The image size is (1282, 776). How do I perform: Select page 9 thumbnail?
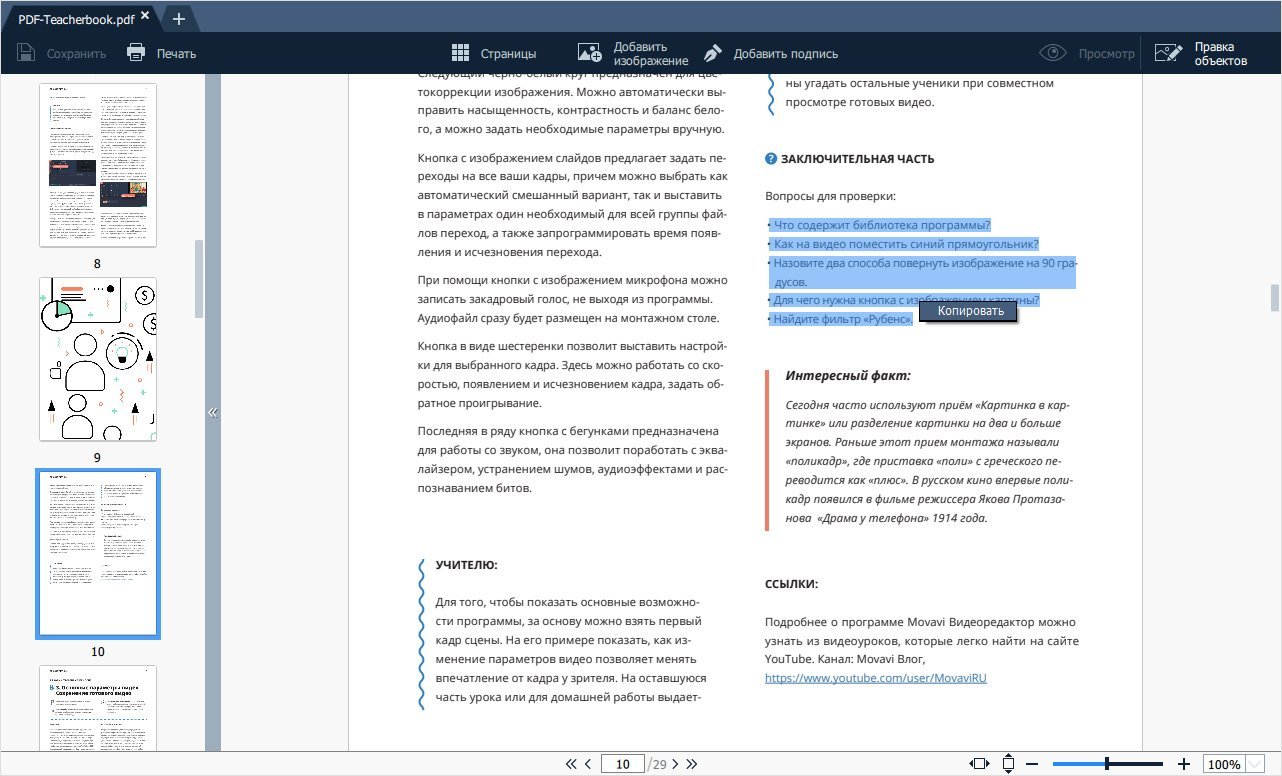point(98,359)
